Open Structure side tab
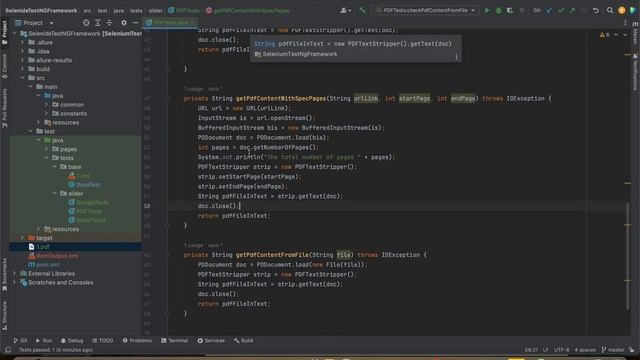Viewport: 640px width, 360px height. pos(4,315)
